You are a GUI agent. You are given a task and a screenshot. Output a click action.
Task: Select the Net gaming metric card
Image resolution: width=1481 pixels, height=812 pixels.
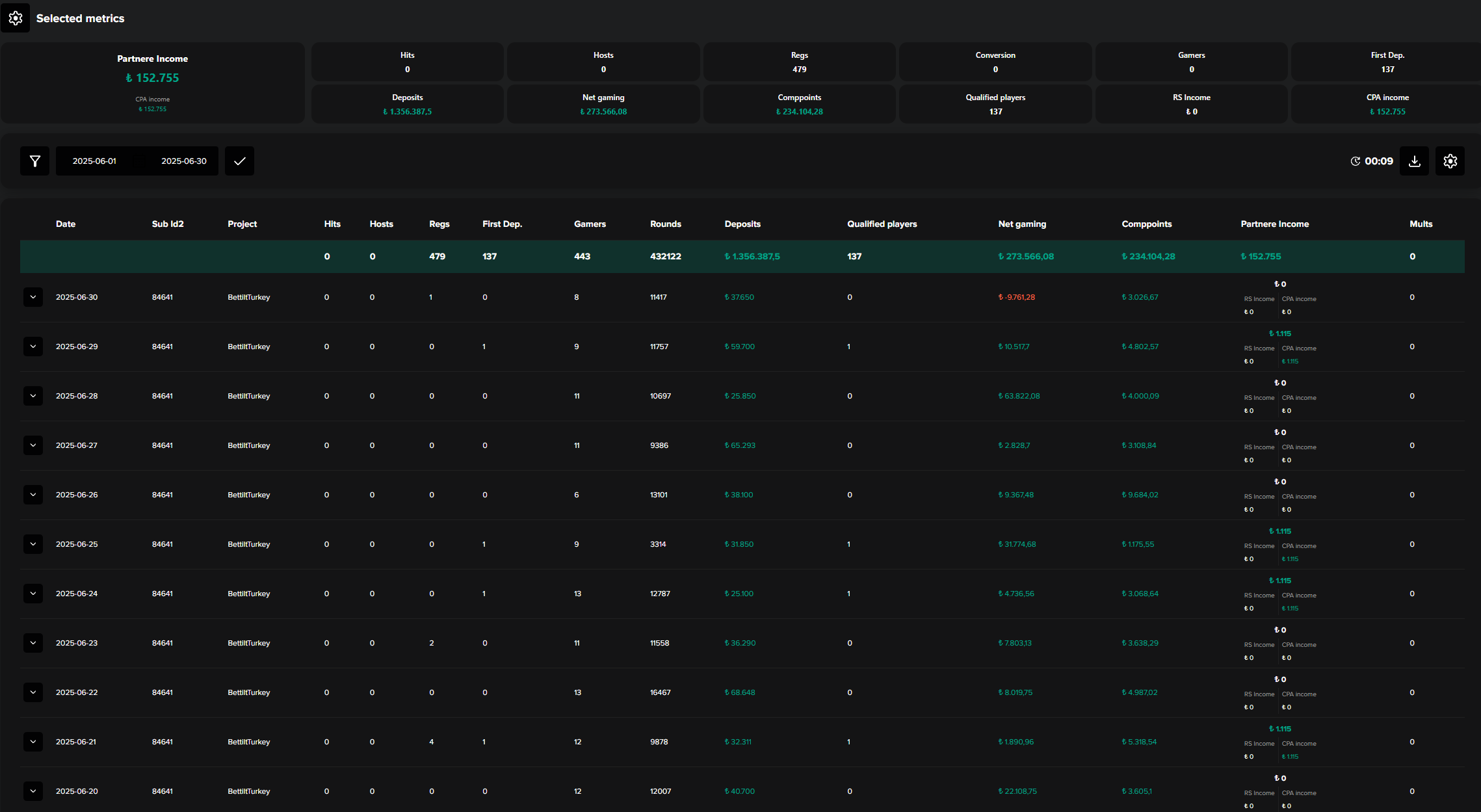click(603, 104)
